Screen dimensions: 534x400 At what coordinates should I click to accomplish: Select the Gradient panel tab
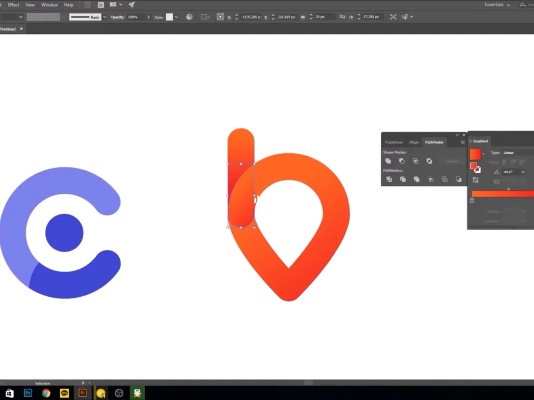pyautogui.click(x=480, y=141)
